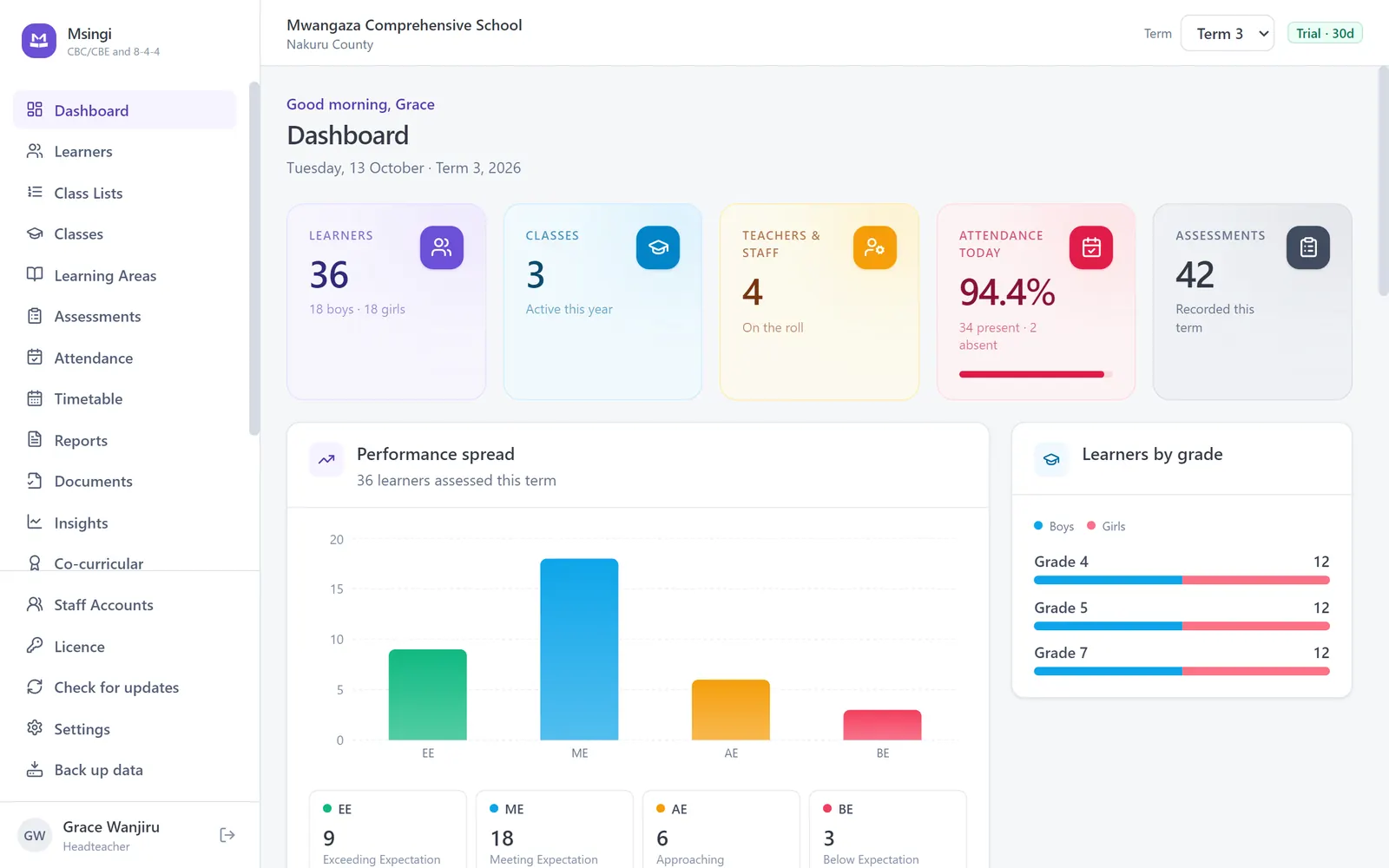
Task: Click the blue Classes card cap icon
Action: pos(658,247)
